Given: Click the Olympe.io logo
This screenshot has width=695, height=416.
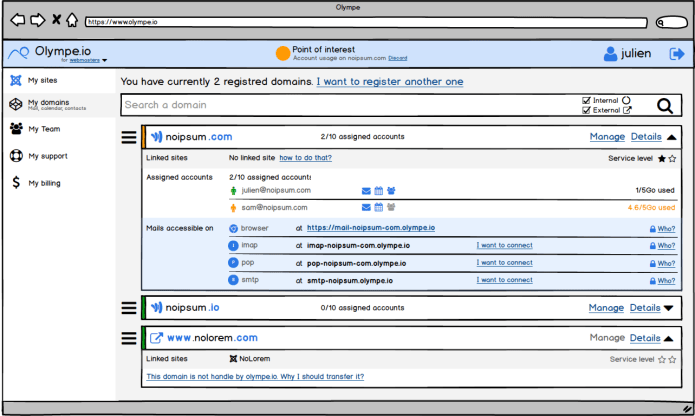Looking at the screenshot, I should [x=50, y=53].
